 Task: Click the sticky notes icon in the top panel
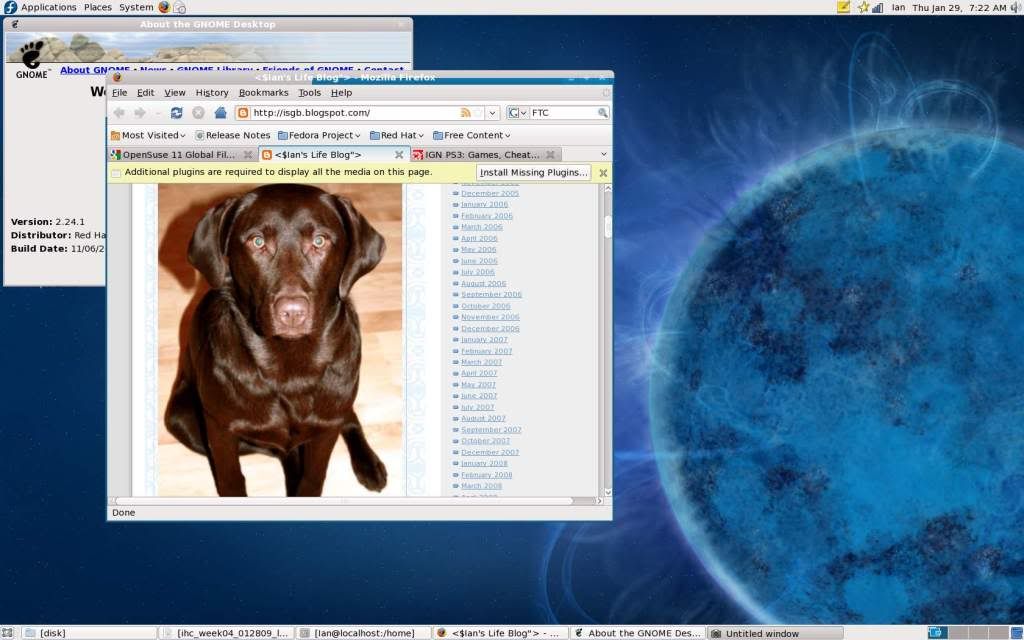click(844, 7)
